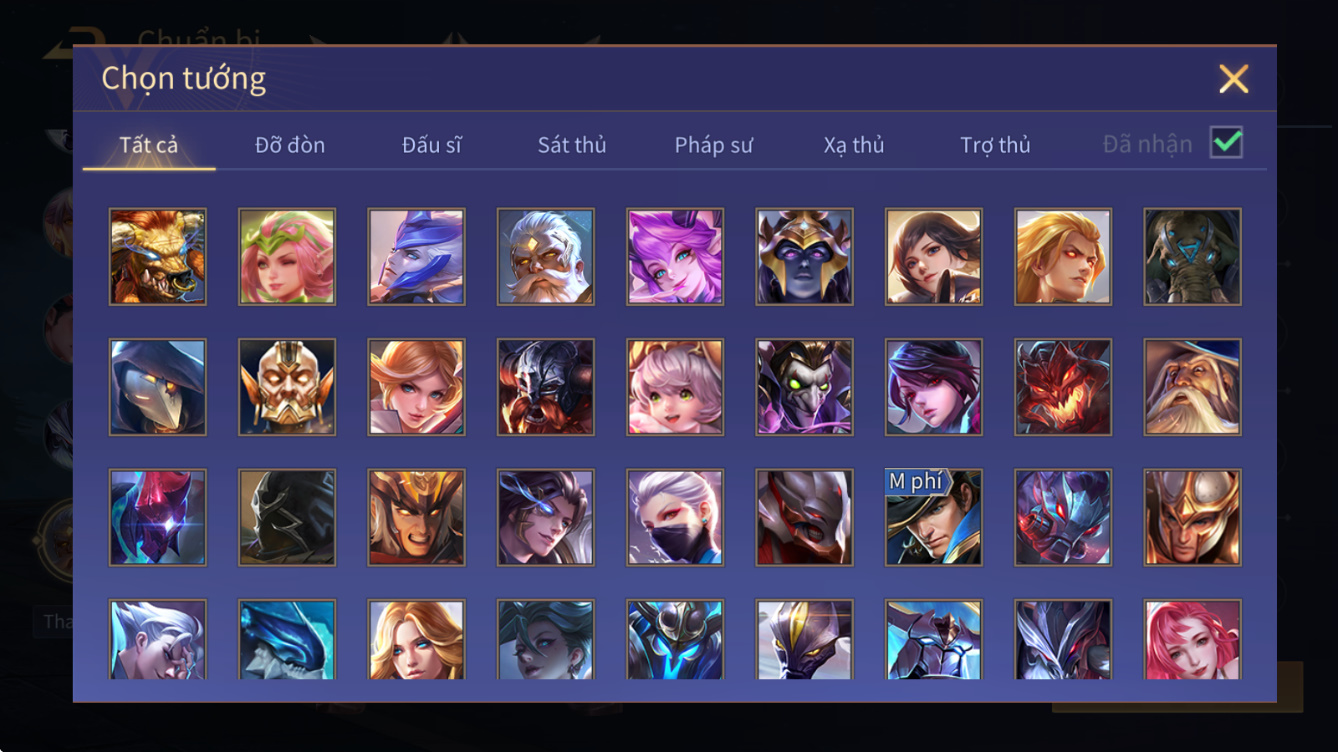Toggle the Đã nhận checkbox
The width and height of the screenshot is (1338, 752).
1226,143
